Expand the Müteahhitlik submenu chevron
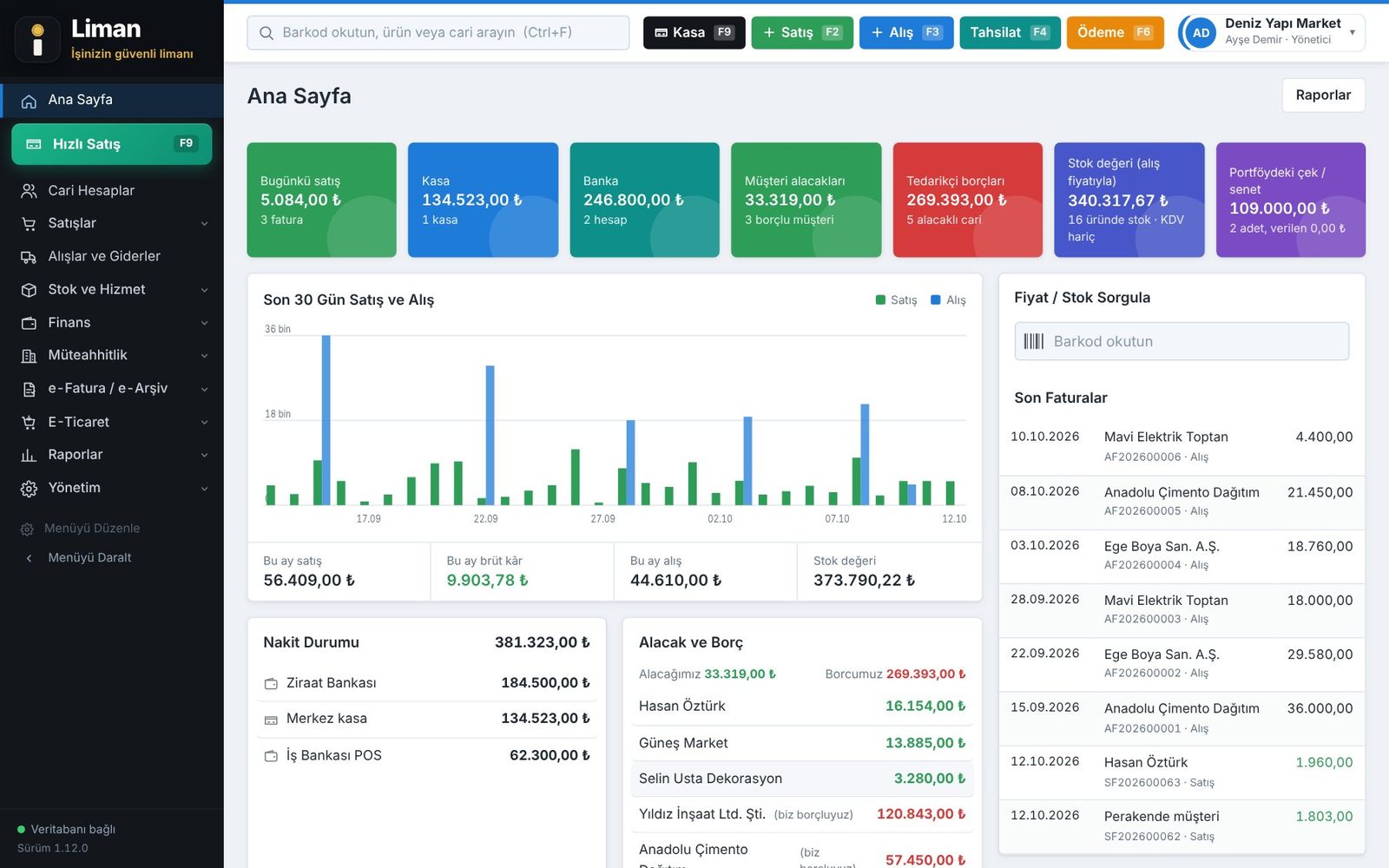Screen dimensions: 1389x868 point(205,356)
